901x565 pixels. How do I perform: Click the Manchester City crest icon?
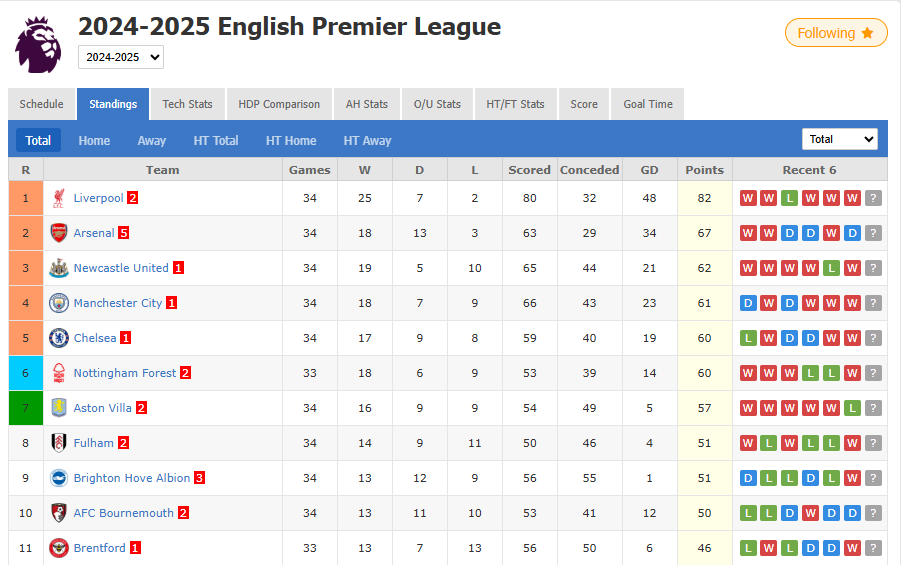point(59,303)
